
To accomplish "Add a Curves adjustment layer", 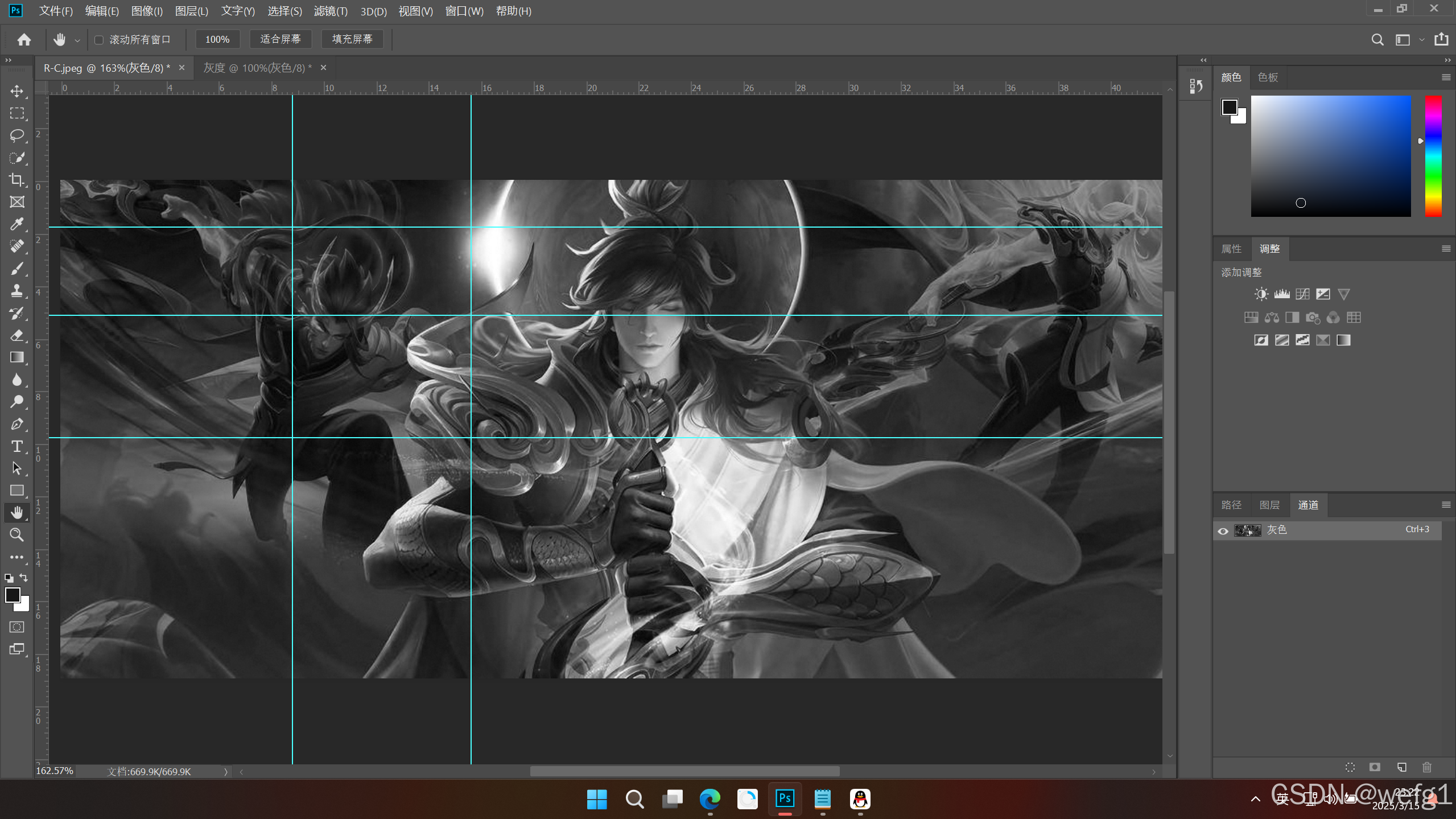I will [x=1302, y=294].
